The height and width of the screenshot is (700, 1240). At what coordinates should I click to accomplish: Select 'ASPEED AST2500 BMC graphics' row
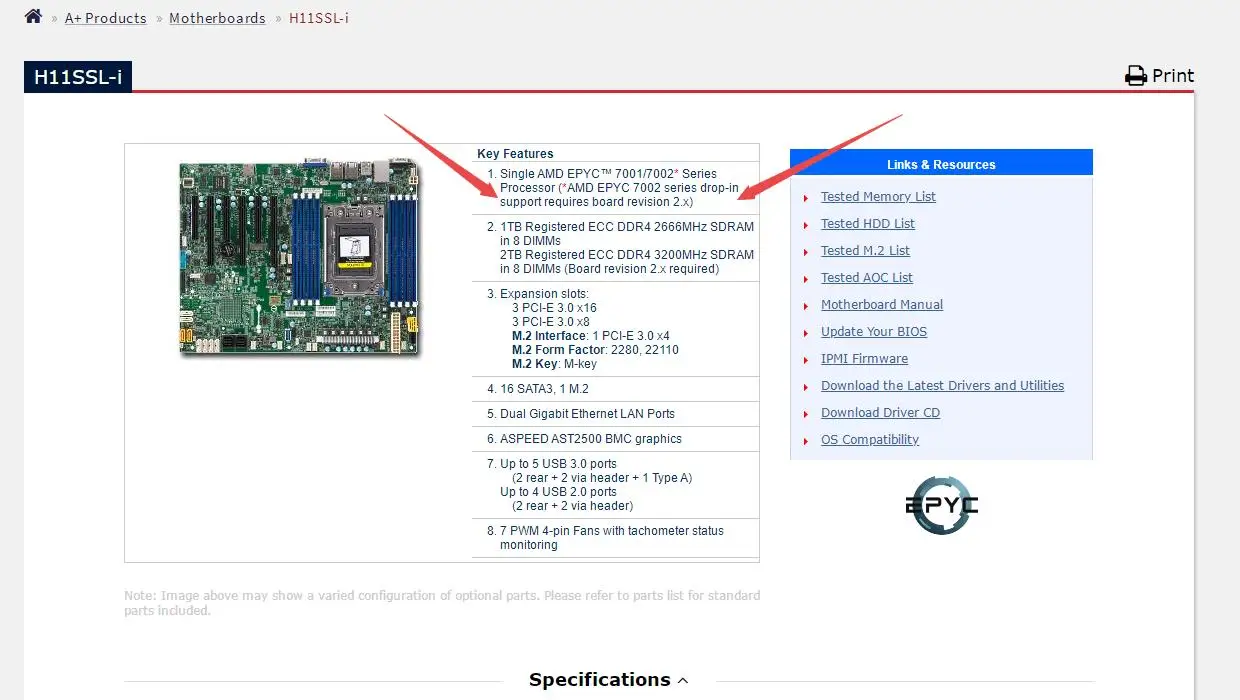(615, 439)
